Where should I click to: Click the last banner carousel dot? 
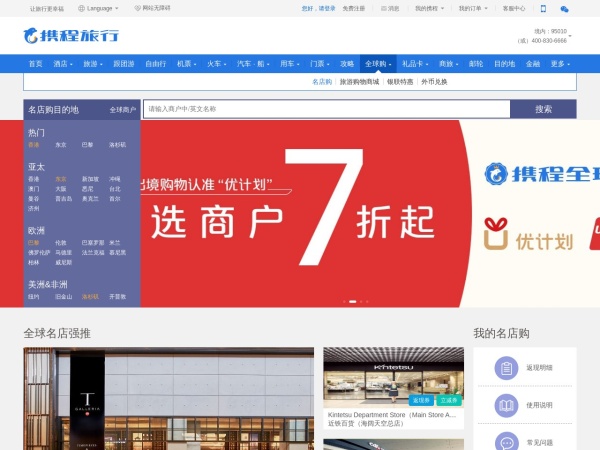click(367, 302)
